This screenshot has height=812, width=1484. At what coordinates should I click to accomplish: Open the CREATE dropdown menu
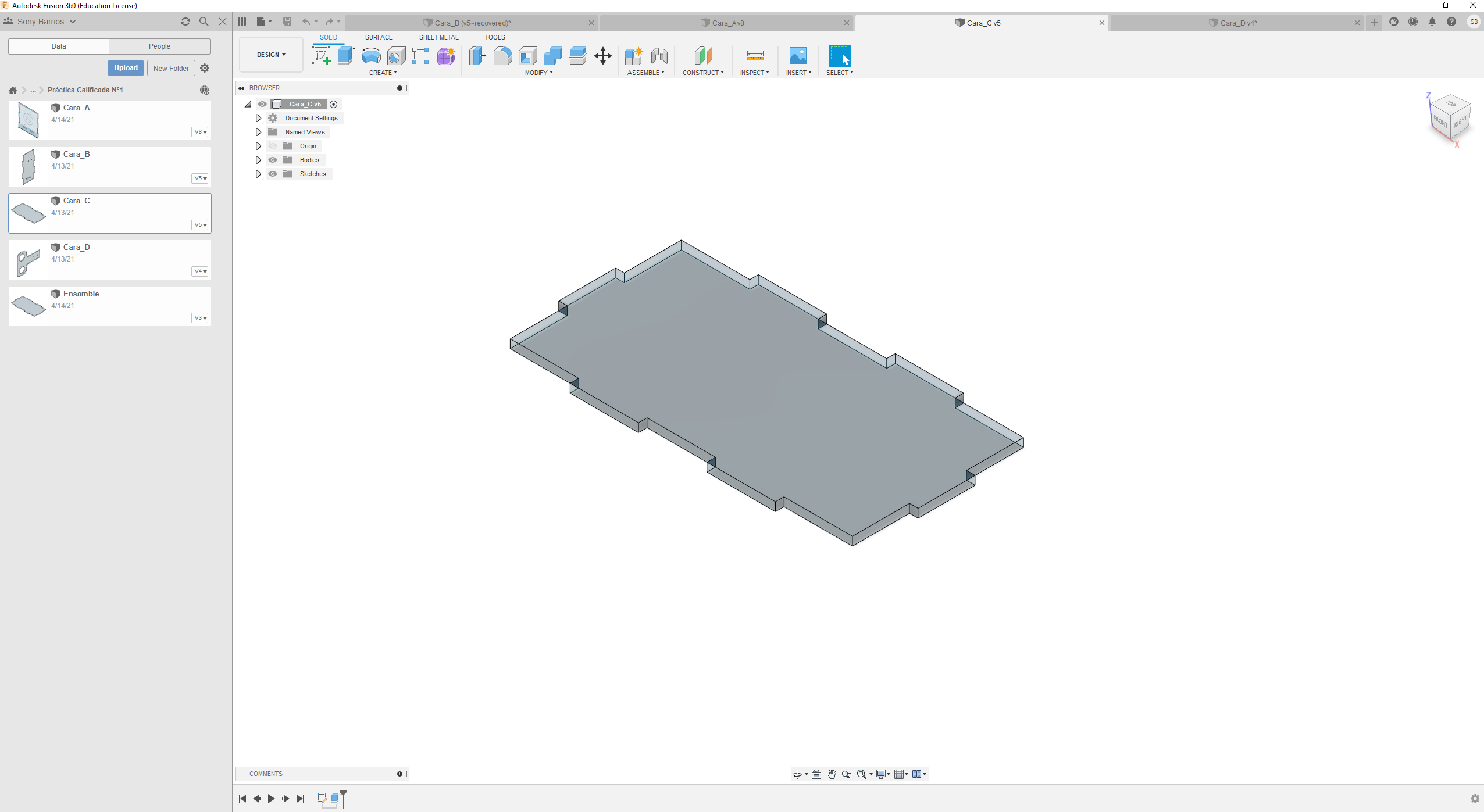pyautogui.click(x=383, y=73)
